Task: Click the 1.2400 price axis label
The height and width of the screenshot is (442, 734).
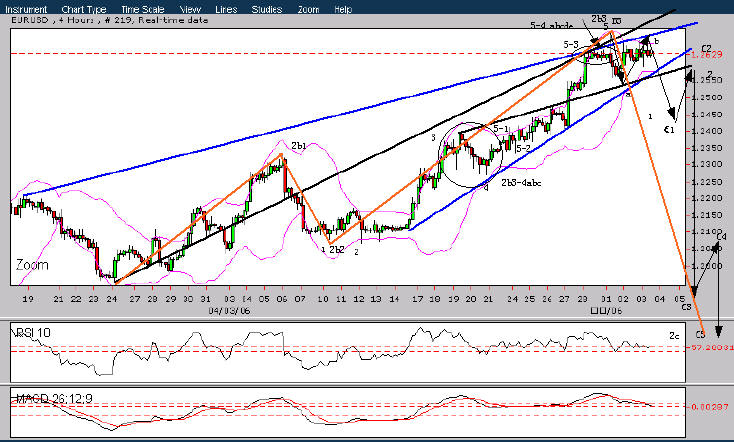Action: (x=709, y=131)
